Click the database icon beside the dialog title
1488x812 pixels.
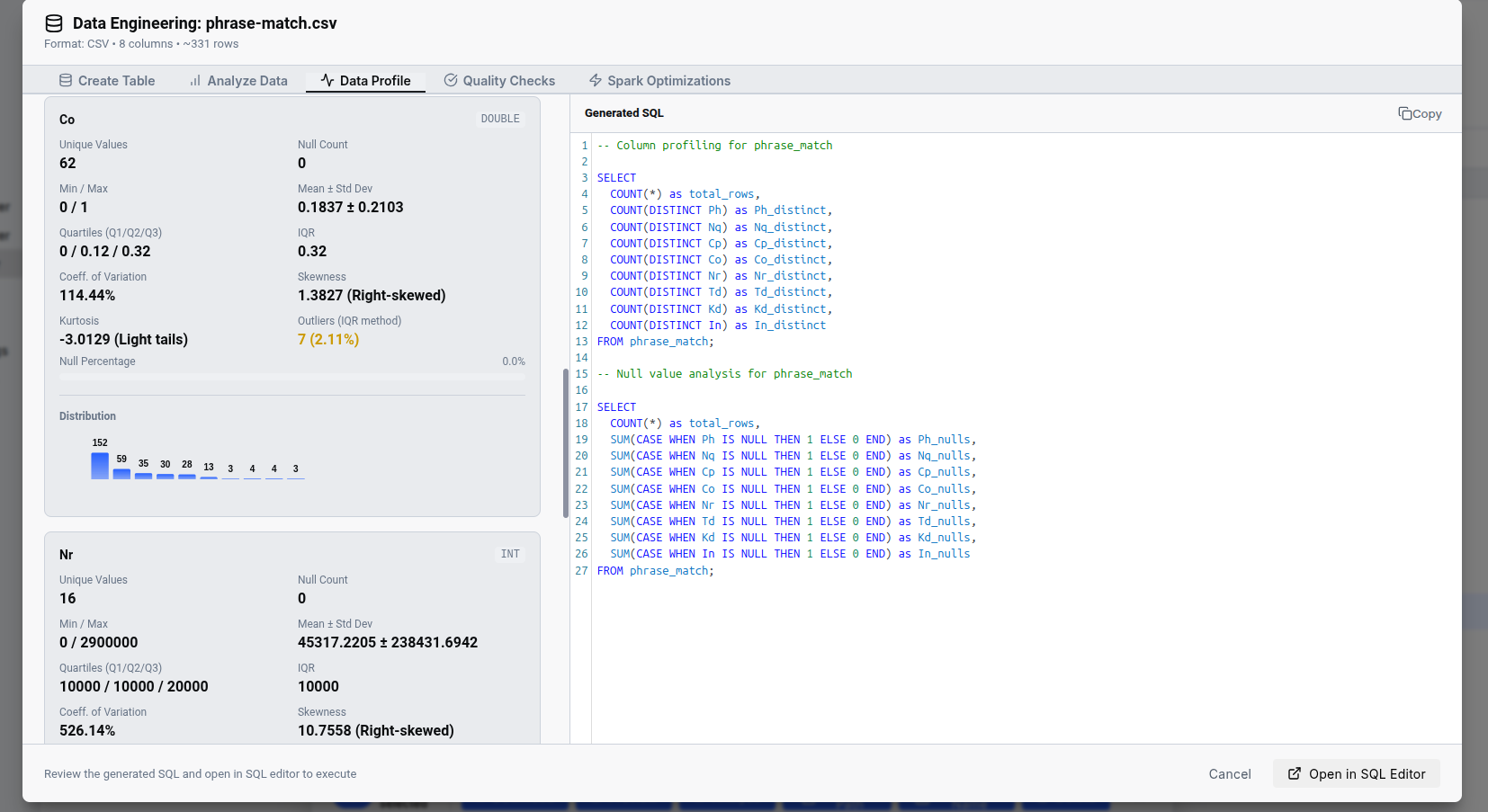[x=54, y=23]
